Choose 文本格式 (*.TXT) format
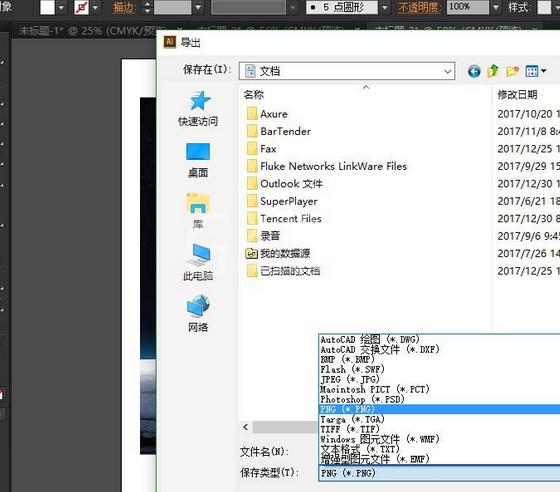The width and height of the screenshot is (560, 492). (x=439, y=449)
